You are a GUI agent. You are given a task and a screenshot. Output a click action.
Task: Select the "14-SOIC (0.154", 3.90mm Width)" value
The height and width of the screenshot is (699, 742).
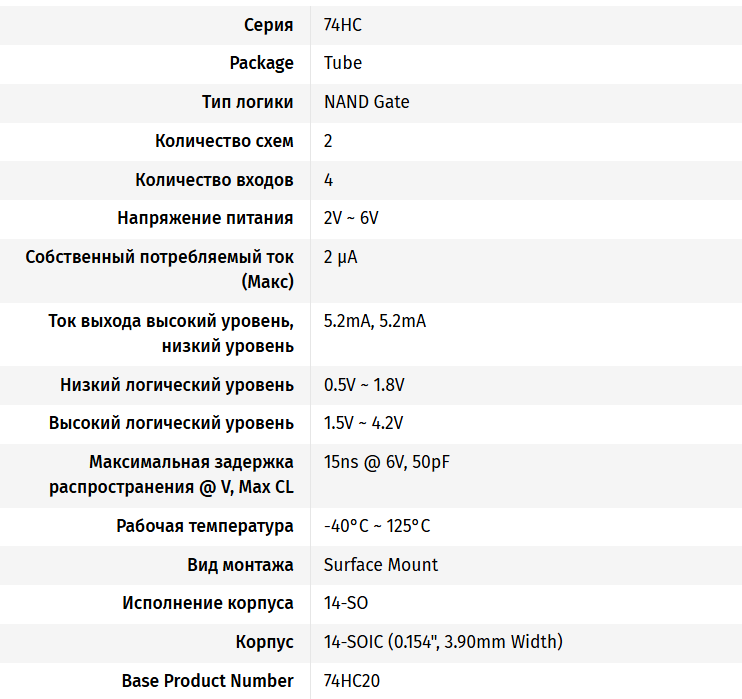pos(443,642)
